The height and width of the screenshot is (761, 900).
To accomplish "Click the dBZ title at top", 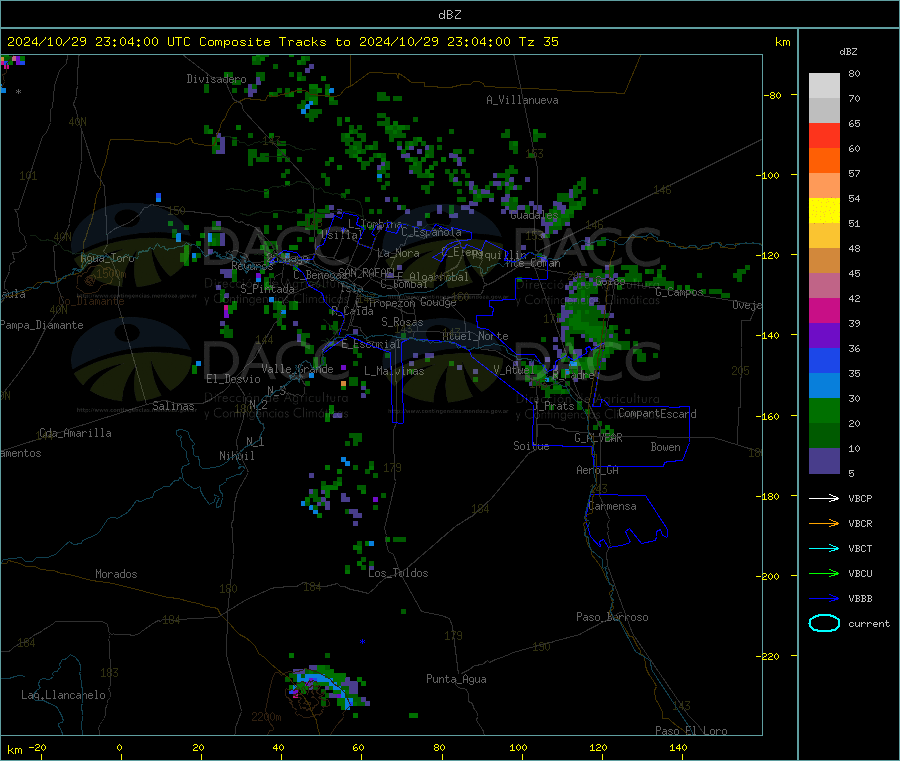I will coord(449,15).
